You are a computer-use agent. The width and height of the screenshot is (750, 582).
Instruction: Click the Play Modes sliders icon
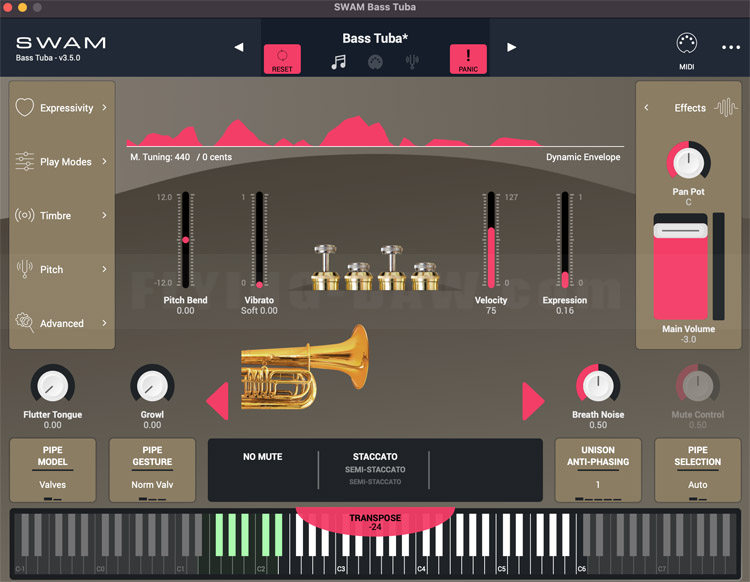click(x=24, y=162)
